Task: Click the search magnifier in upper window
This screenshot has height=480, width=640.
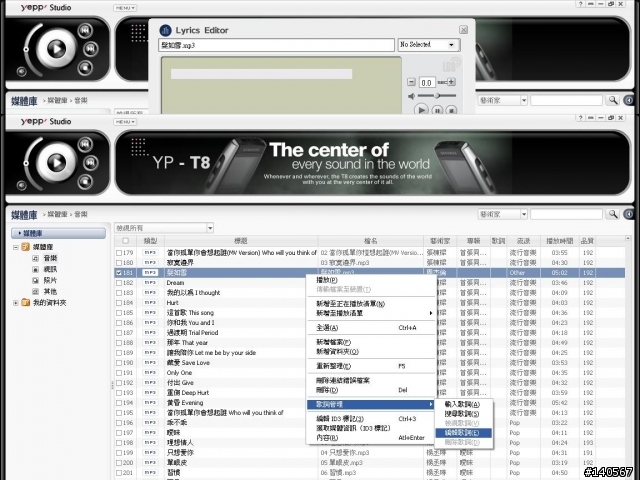Action: click(613, 100)
